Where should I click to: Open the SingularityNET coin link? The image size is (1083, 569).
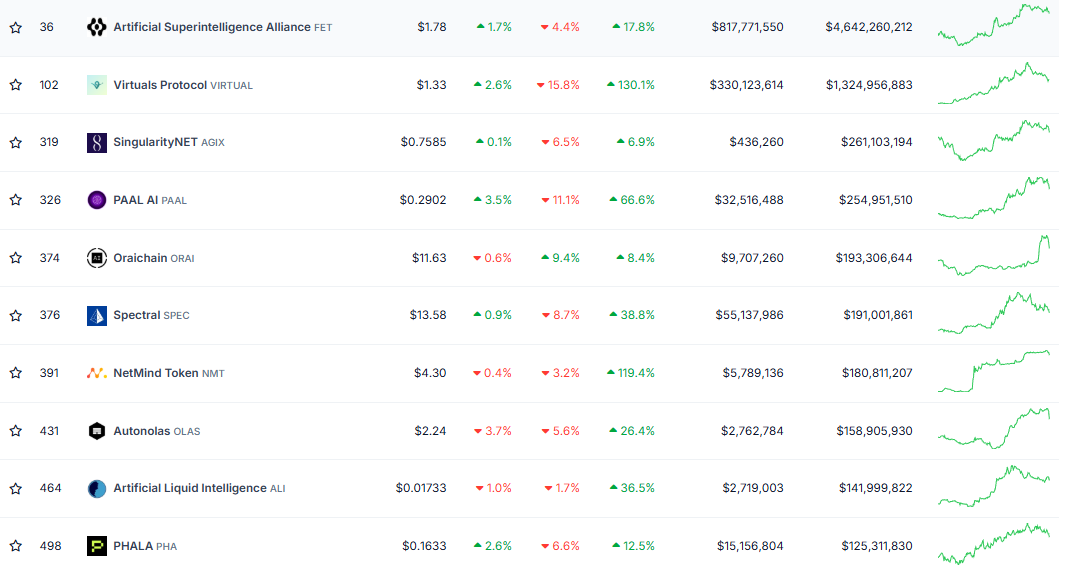click(169, 142)
